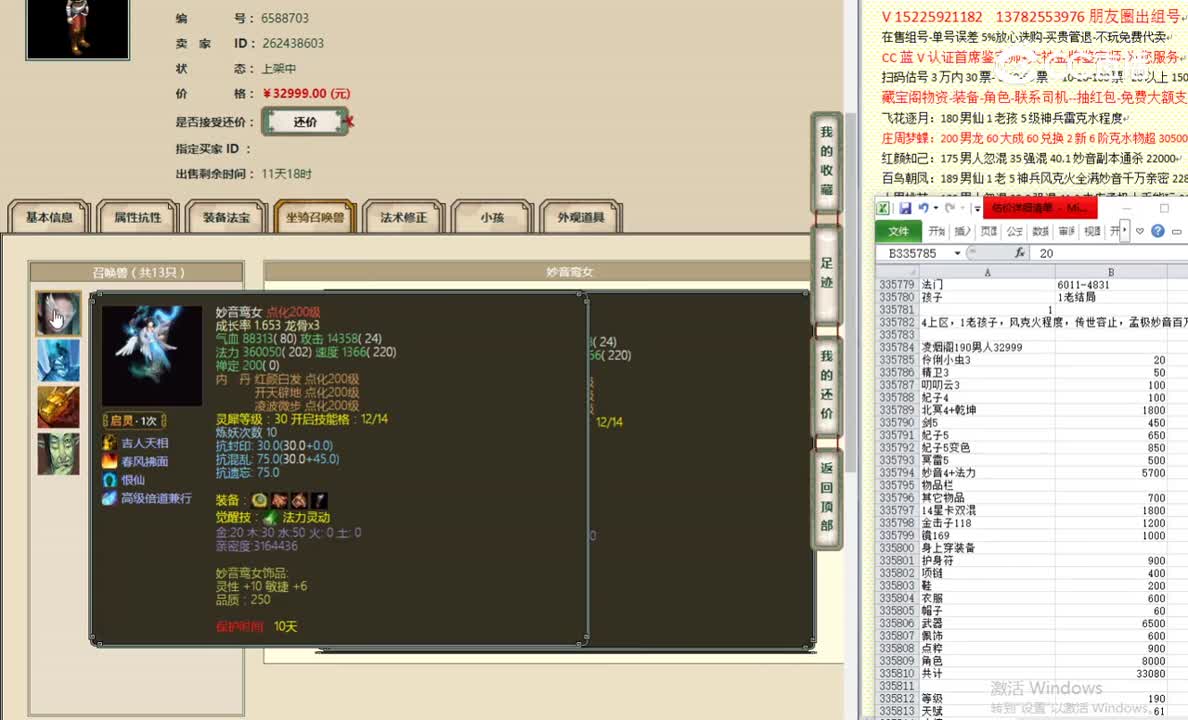The width and height of the screenshot is (1188, 720).
Task: Click the Excel Help question mark icon
Action: 1157,230
